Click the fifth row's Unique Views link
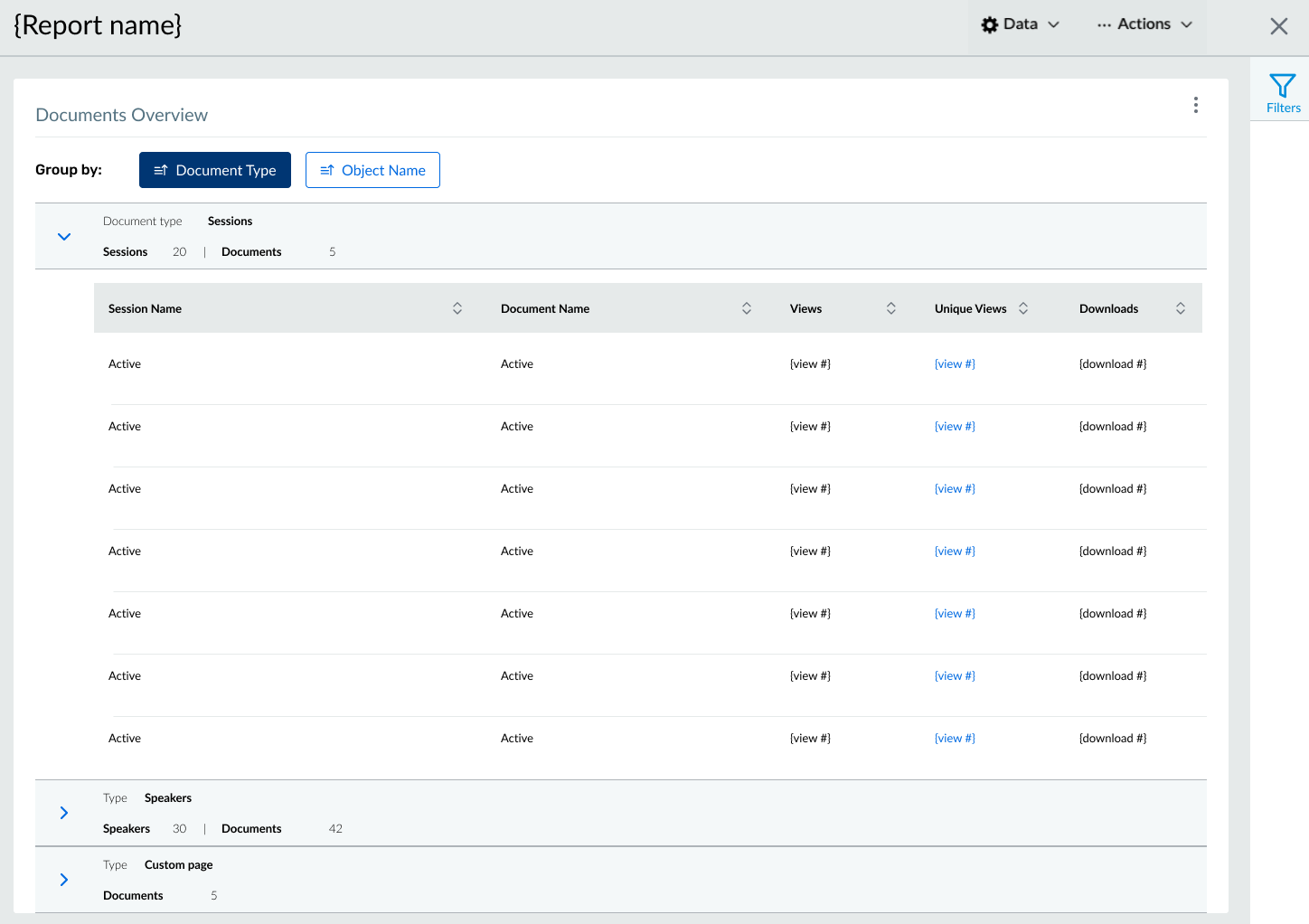The width and height of the screenshot is (1309, 924). pos(955,614)
